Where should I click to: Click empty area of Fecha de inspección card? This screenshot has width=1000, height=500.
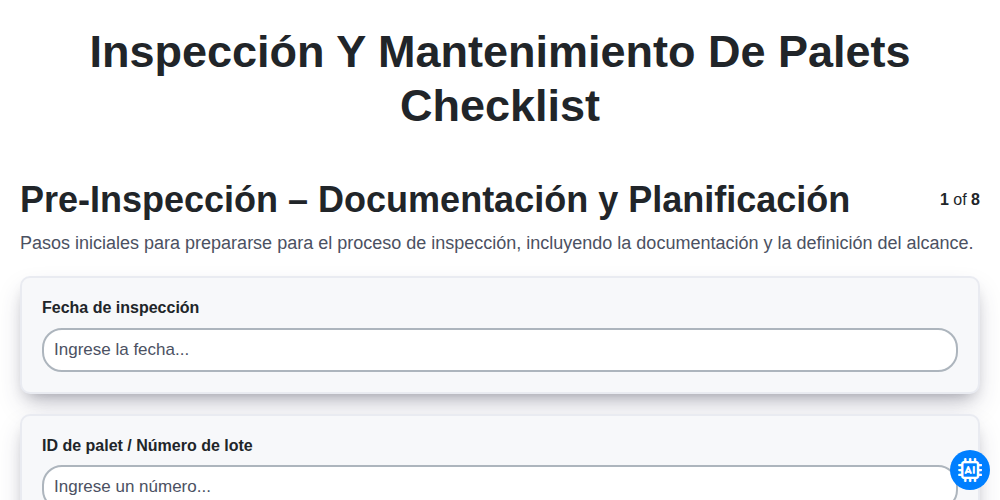[574, 307]
